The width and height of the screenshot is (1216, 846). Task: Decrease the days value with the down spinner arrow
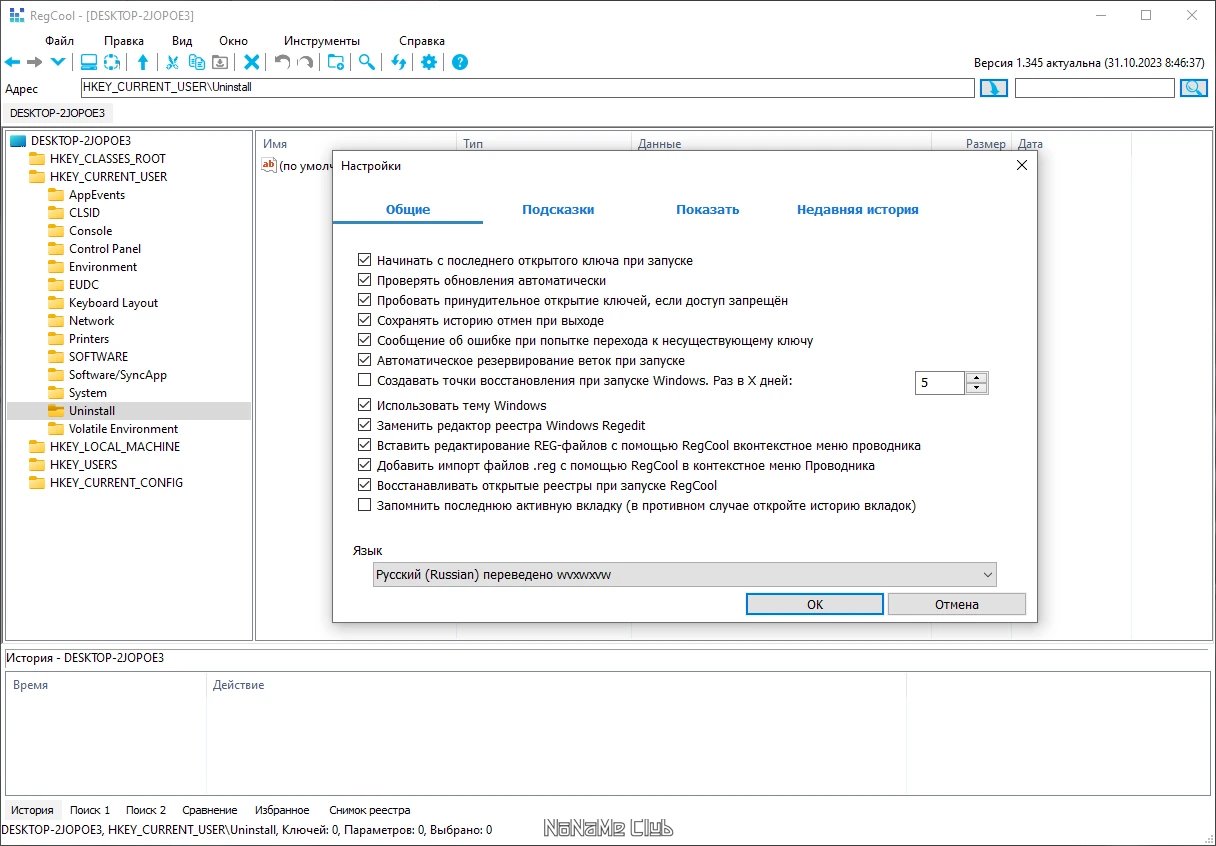tap(977, 388)
